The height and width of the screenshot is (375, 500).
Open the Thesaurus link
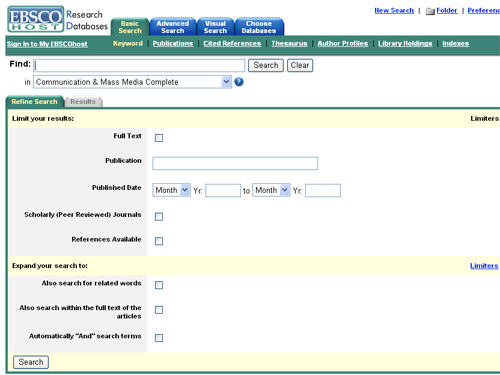[x=289, y=44]
